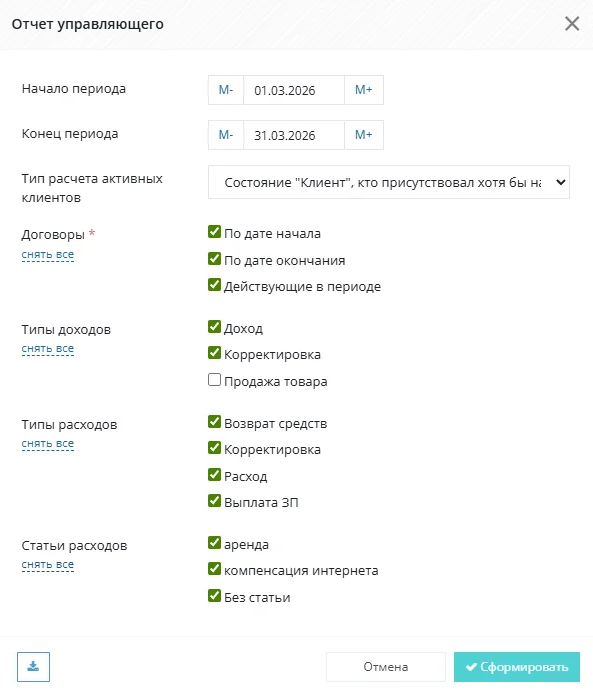Image resolution: width=593 pixels, height=695 pixels.
Task: Uncheck Выплата ЗП expense type
Action: [x=215, y=501]
